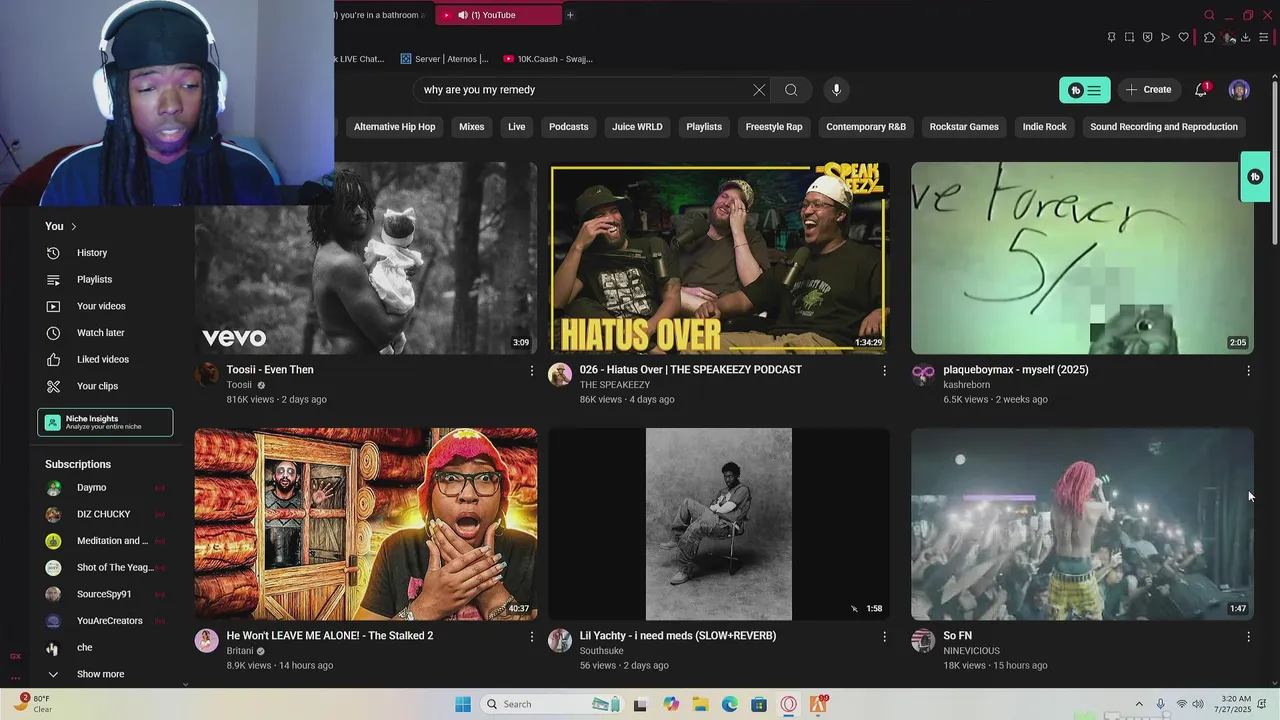Select the Contemporary R&B chip
The image size is (1280, 720).
point(866,127)
